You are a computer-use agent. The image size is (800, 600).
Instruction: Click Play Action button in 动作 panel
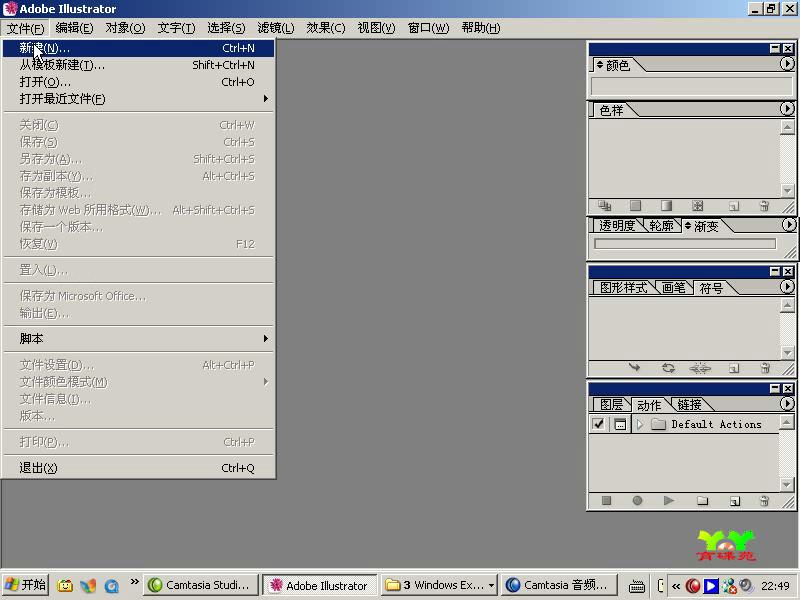[669, 501]
